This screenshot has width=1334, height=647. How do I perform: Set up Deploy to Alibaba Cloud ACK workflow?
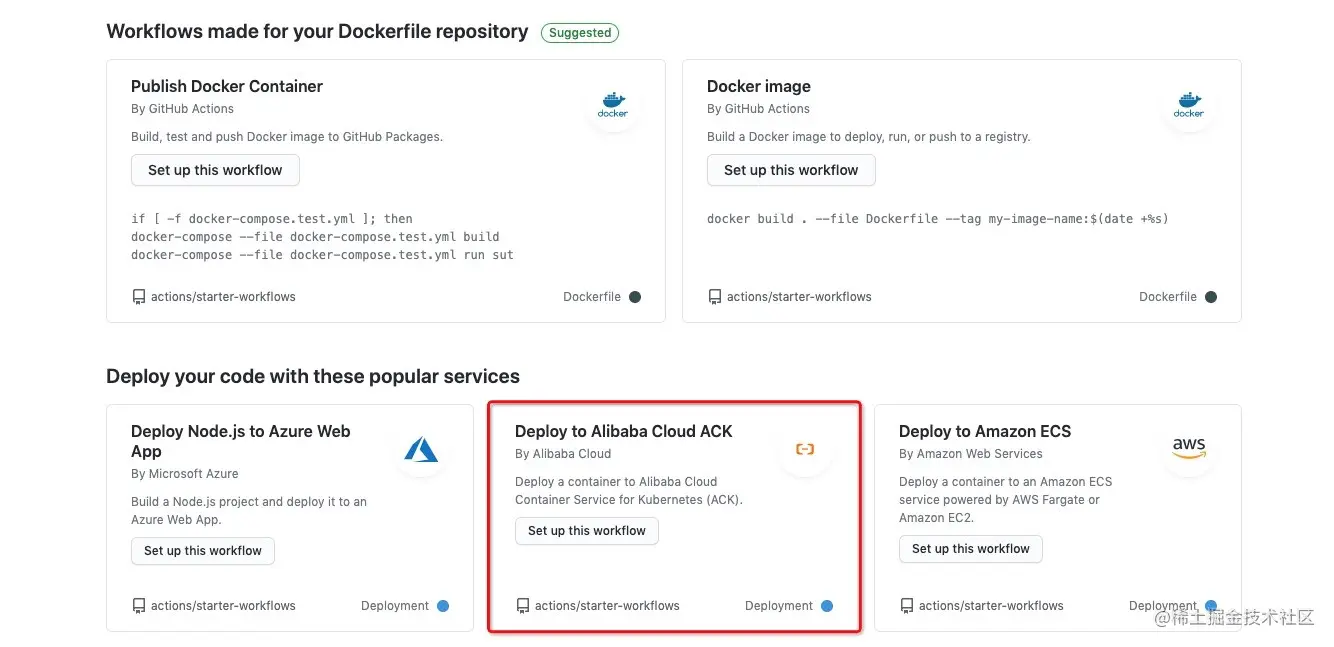587,531
